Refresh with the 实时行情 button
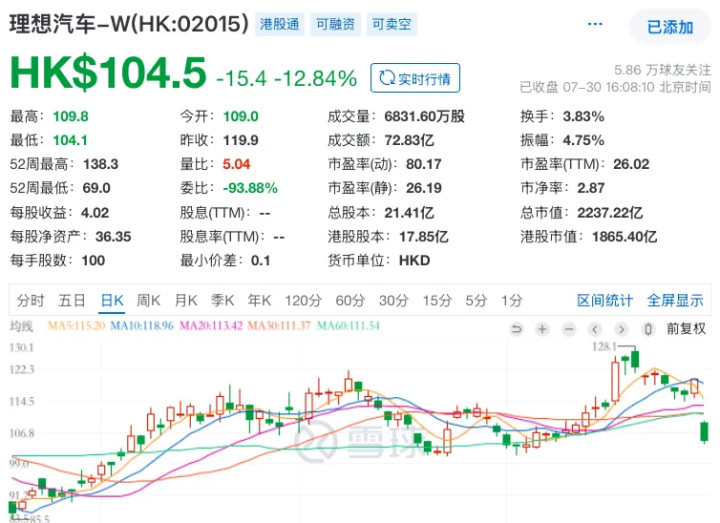720x523 pixels. [415, 78]
